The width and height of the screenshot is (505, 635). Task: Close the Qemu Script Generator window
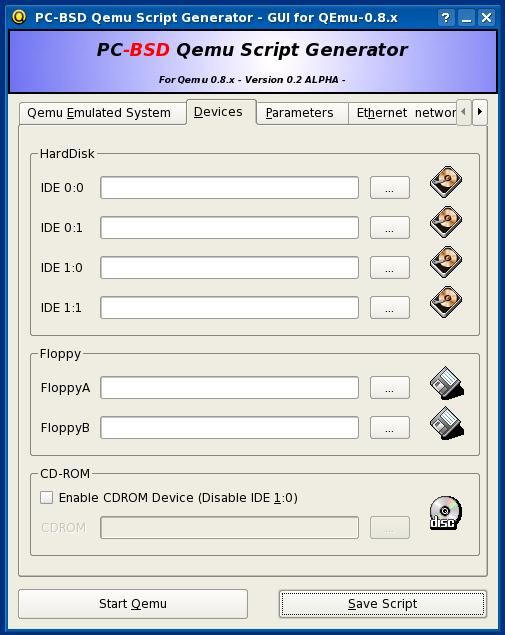point(486,17)
